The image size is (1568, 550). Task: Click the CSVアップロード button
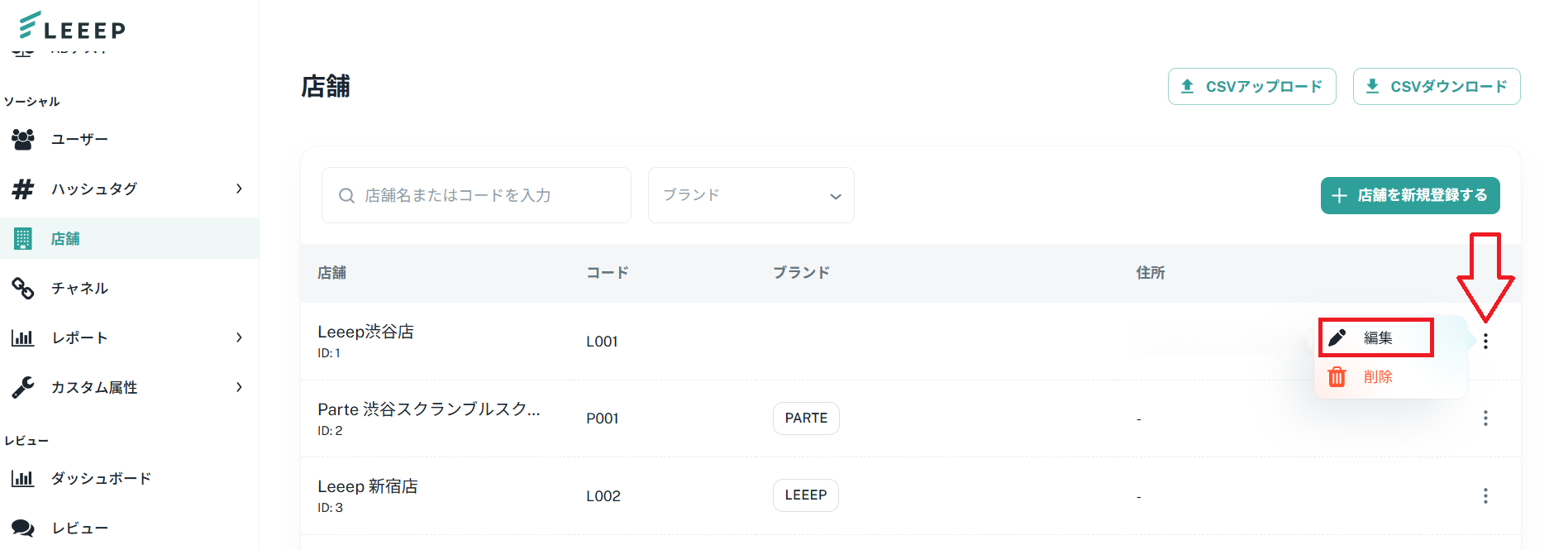coord(1251,87)
